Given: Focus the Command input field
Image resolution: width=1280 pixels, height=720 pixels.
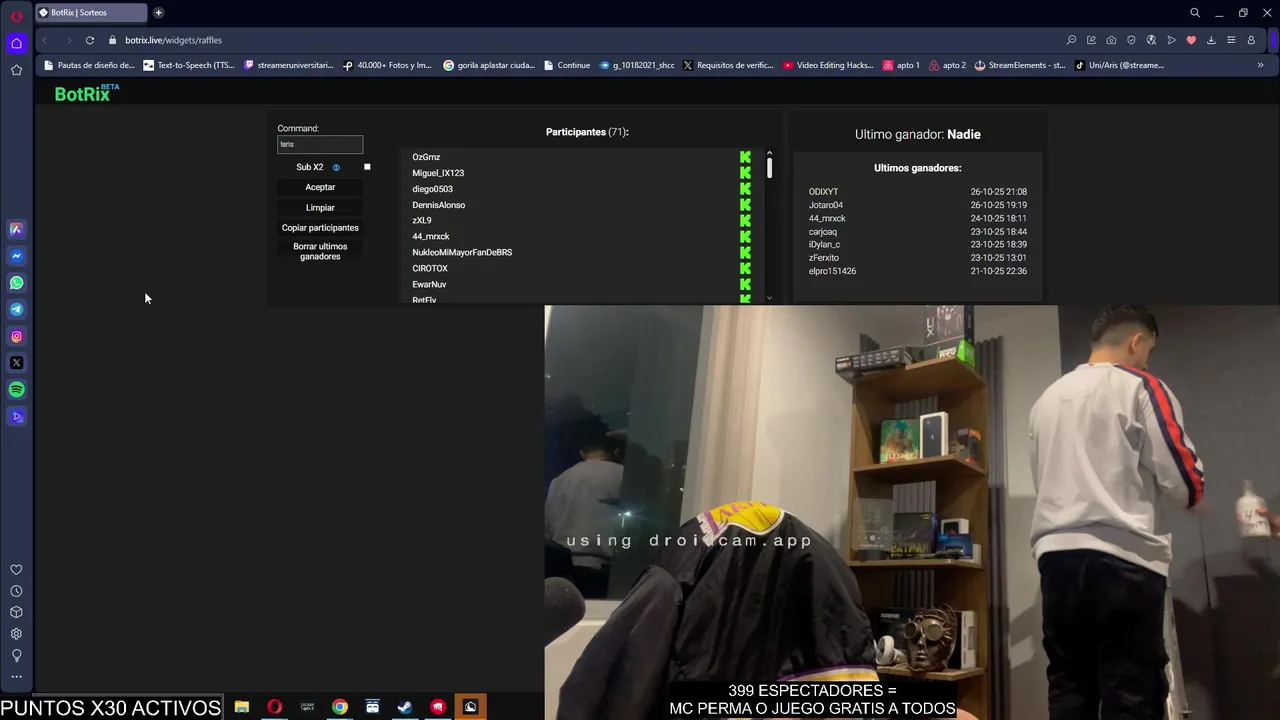Looking at the screenshot, I should 320,144.
